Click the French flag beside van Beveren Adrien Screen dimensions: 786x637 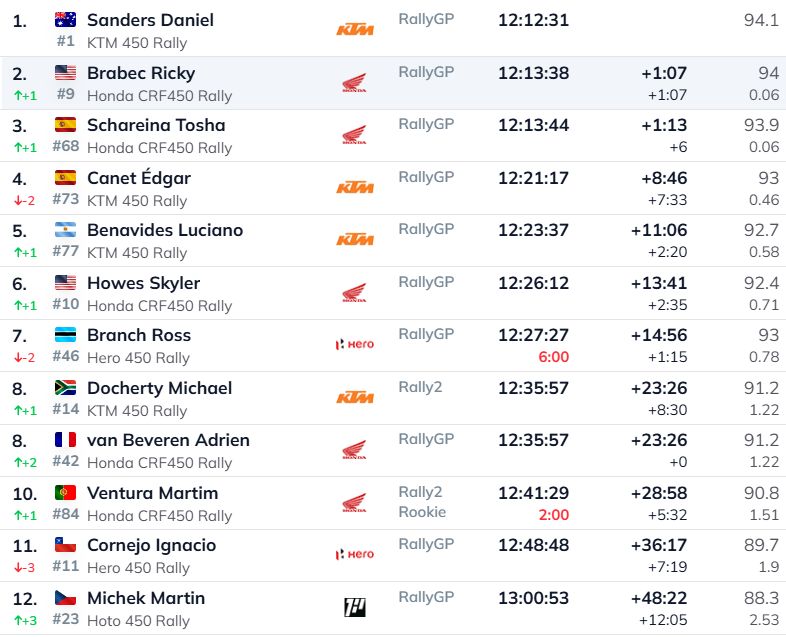click(65, 439)
